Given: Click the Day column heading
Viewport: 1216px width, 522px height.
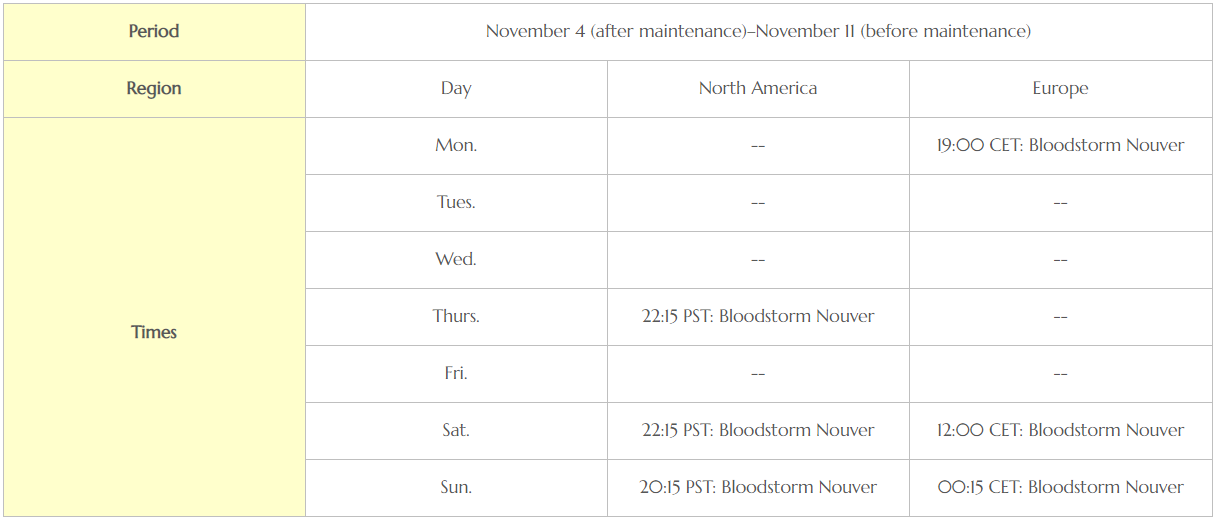Looking at the screenshot, I should (x=456, y=89).
